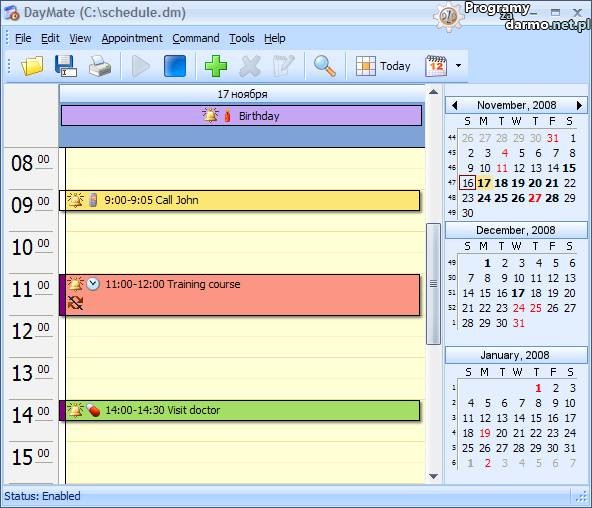
Task: Click the 15:00 time slot label
Action: pos(30,457)
